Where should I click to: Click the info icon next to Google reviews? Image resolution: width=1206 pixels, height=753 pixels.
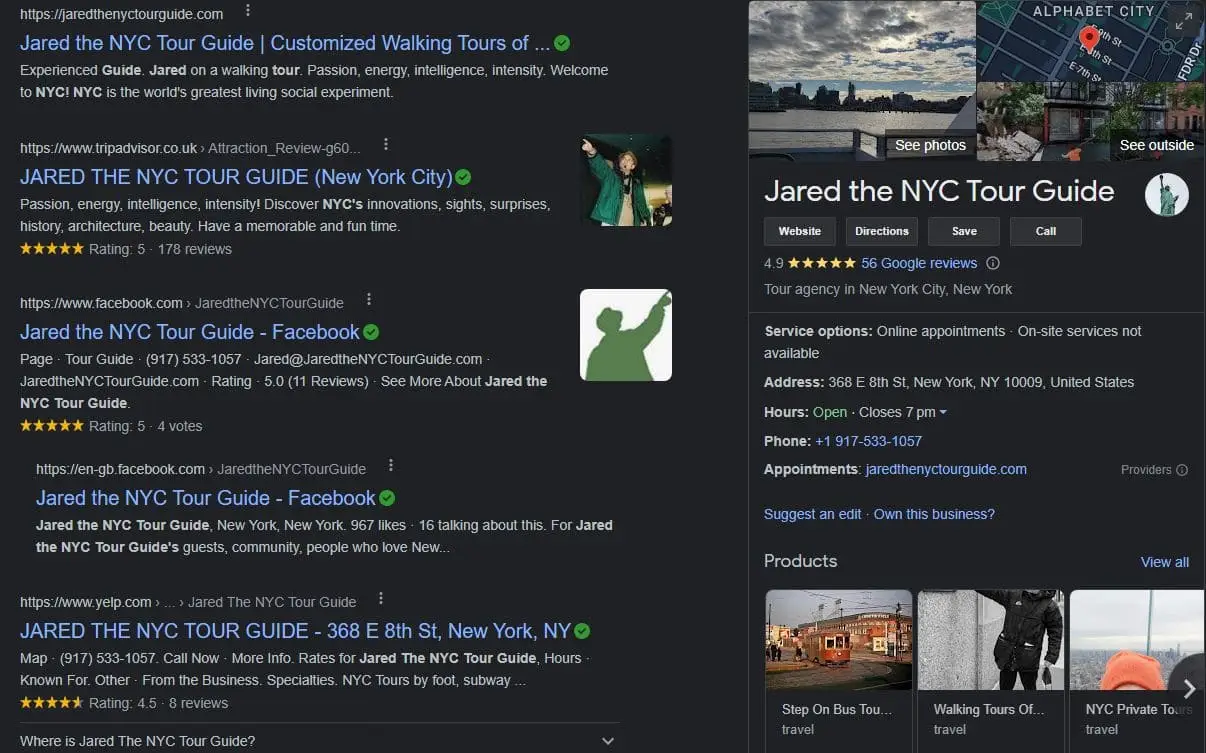[993, 263]
